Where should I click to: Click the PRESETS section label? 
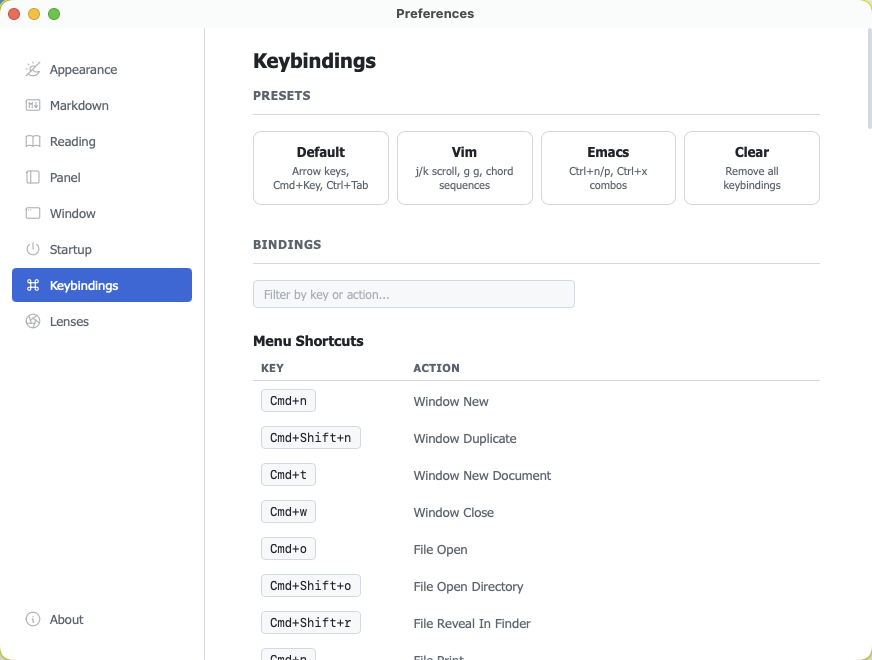[282, 96]
